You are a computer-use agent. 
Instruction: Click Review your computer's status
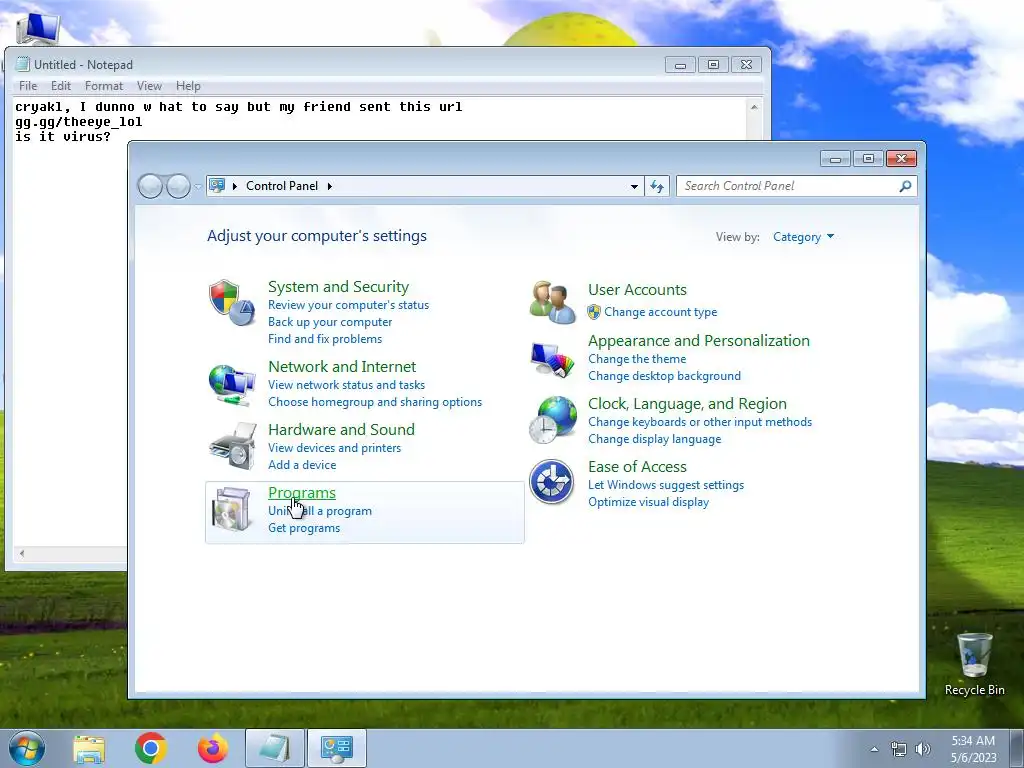coord(348,305)
